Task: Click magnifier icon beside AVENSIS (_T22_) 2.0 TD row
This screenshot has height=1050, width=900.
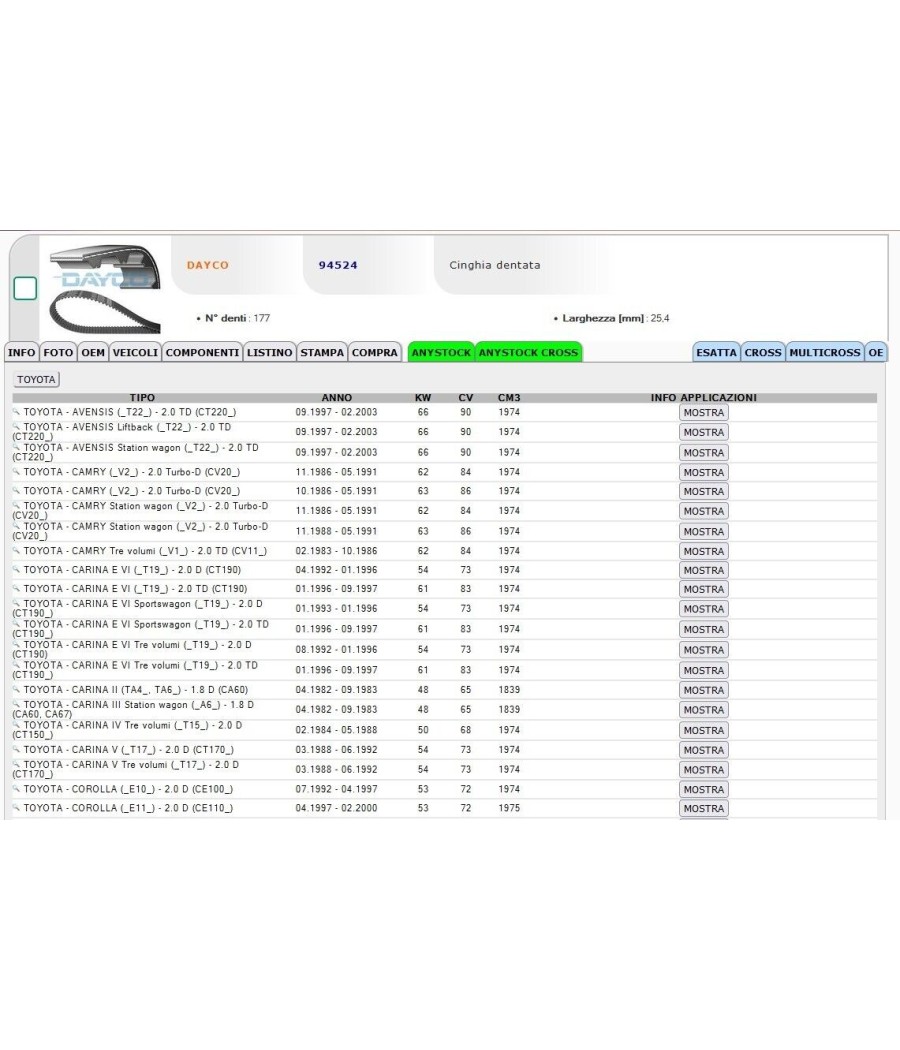Action: point(16,412)
